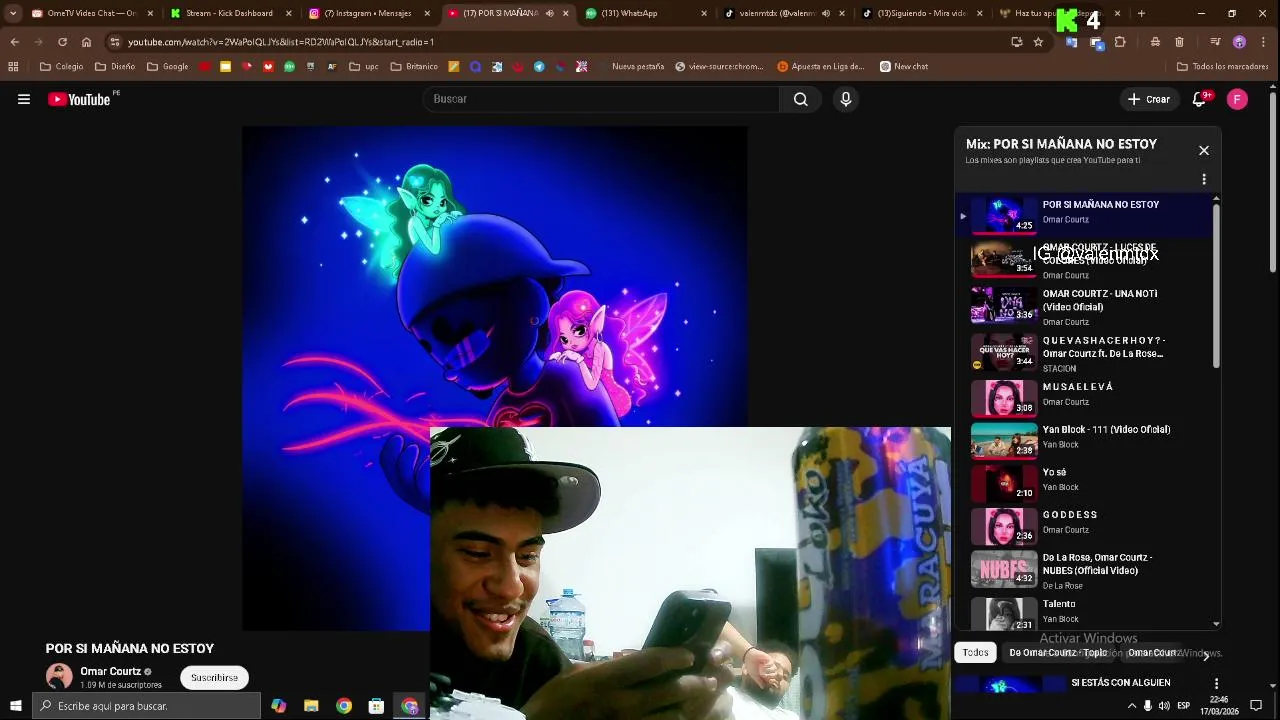Open the account avatar menu
1280x720 pixels.
coord(1237,99)
